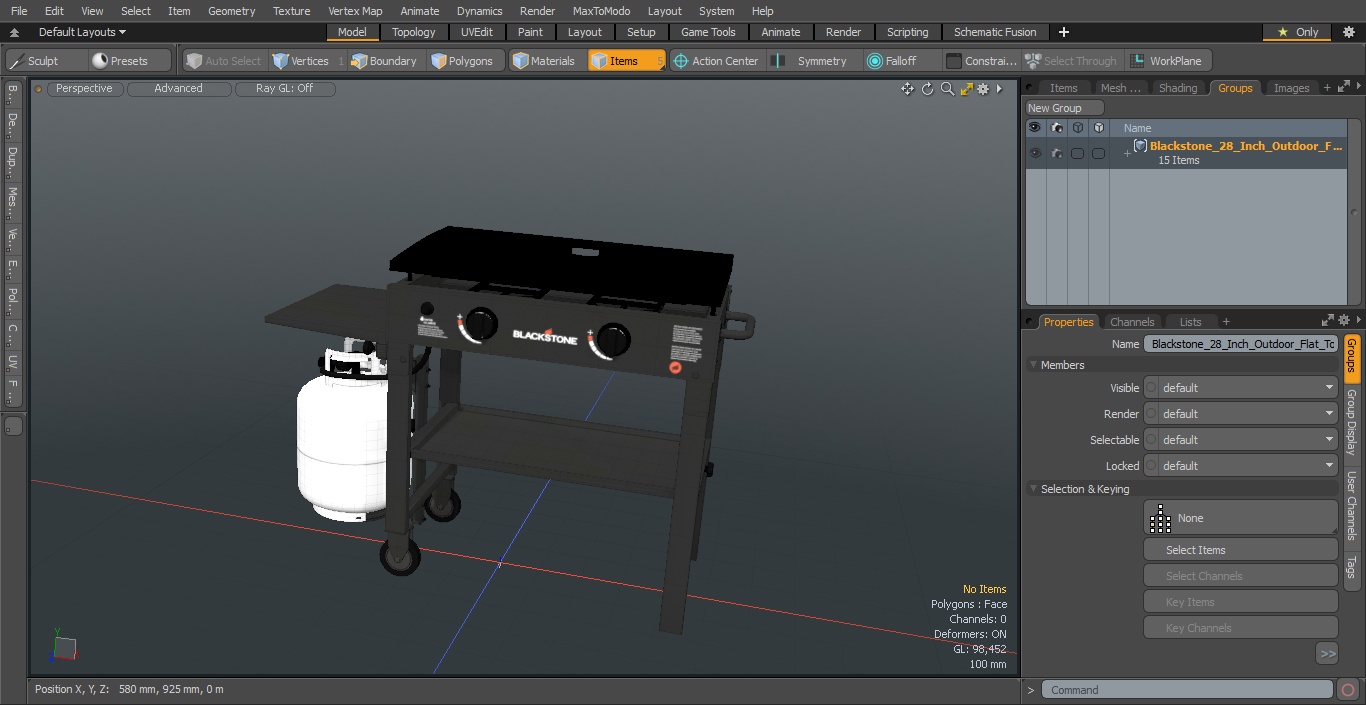Open the Geometry menu
1366x705 pixels.
pos(231,11)
